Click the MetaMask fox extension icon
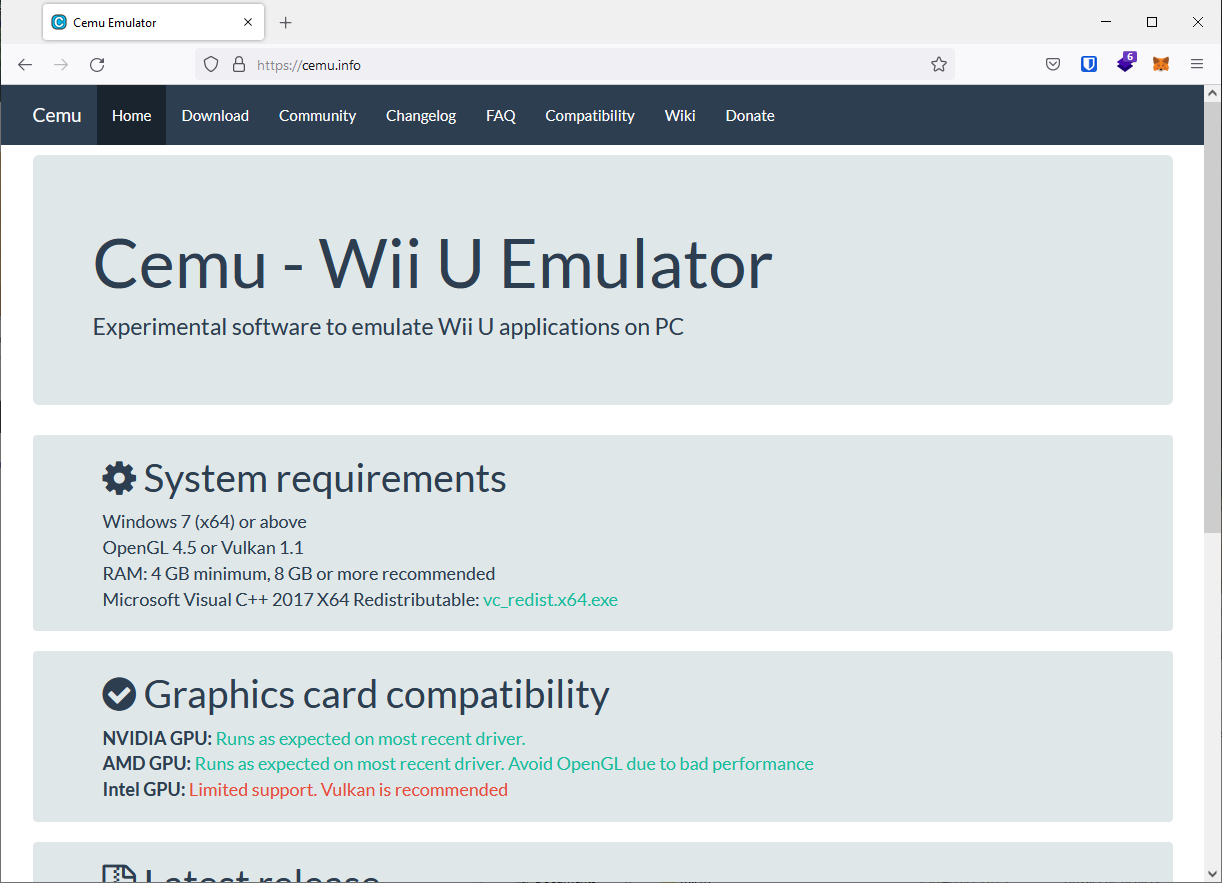 click(x=1160, y=64)
